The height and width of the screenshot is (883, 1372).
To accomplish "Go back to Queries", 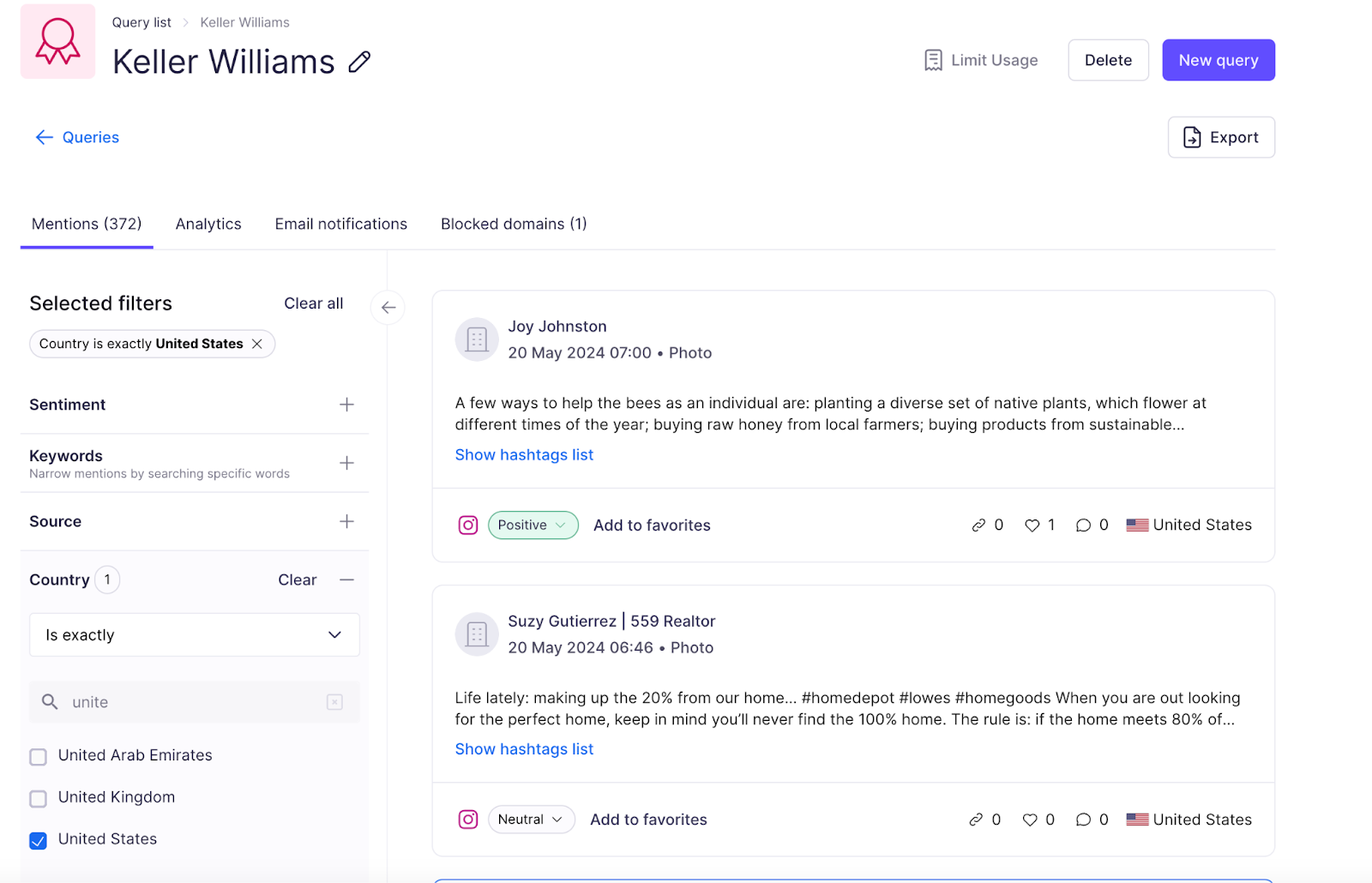I will [91, 137].
